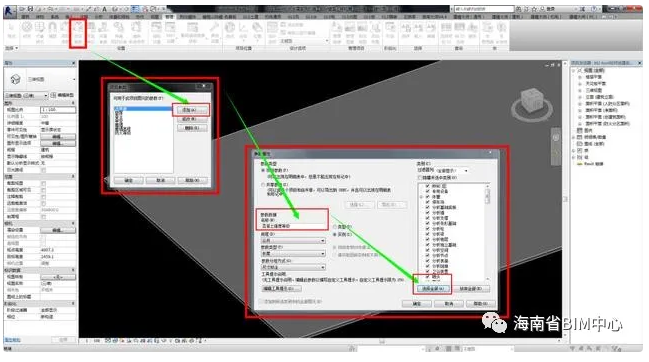
Task: Switch to the Architecture (建筑) ribbon tab
Action: pyautogui.click(x=26, y=17)
